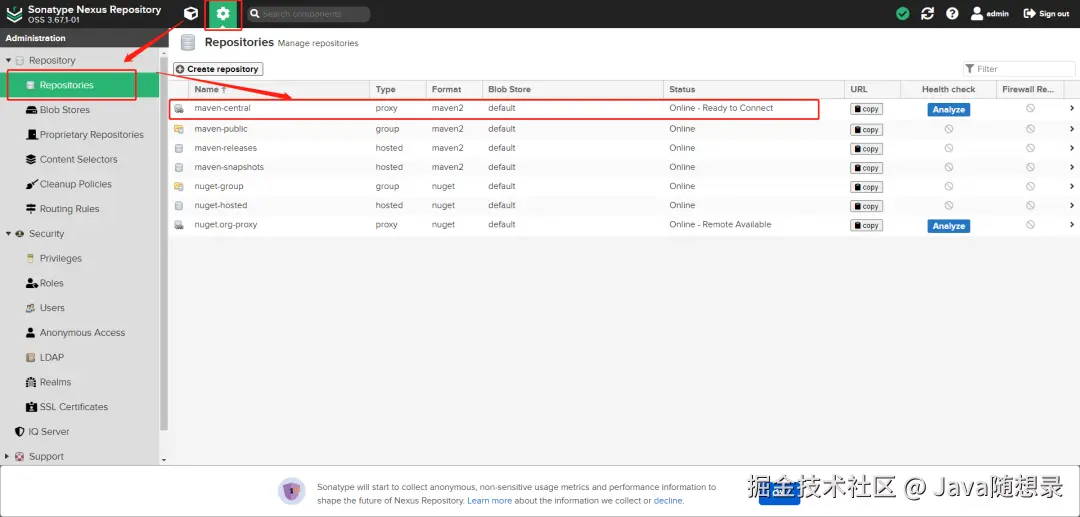Click firewall report icon for maven-central
The image size is (1080, 517).
[x=1030, y=109]
